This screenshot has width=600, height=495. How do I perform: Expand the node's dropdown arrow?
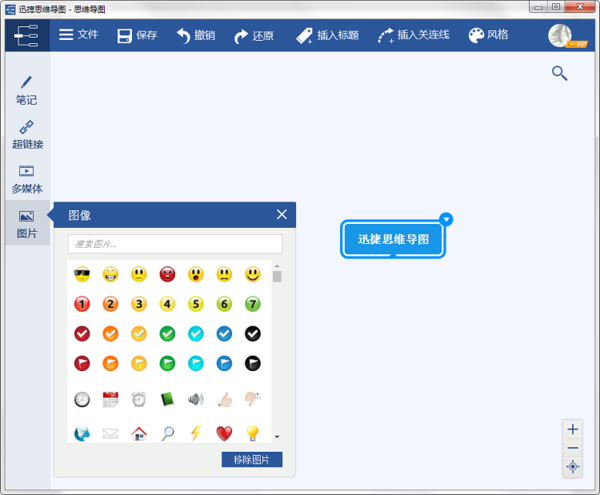446,219
